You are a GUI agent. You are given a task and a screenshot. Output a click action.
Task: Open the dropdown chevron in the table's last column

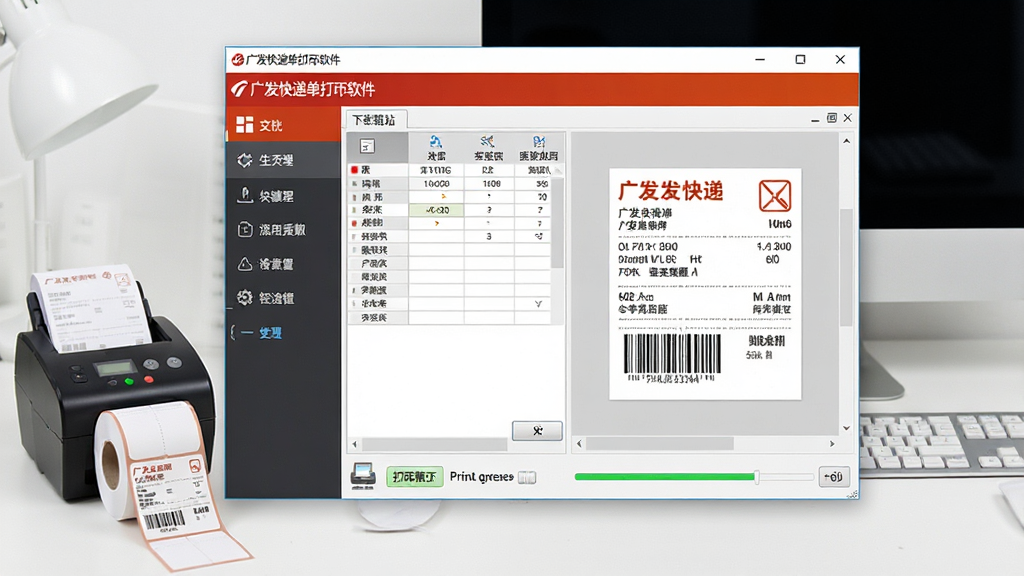point(538,304)
